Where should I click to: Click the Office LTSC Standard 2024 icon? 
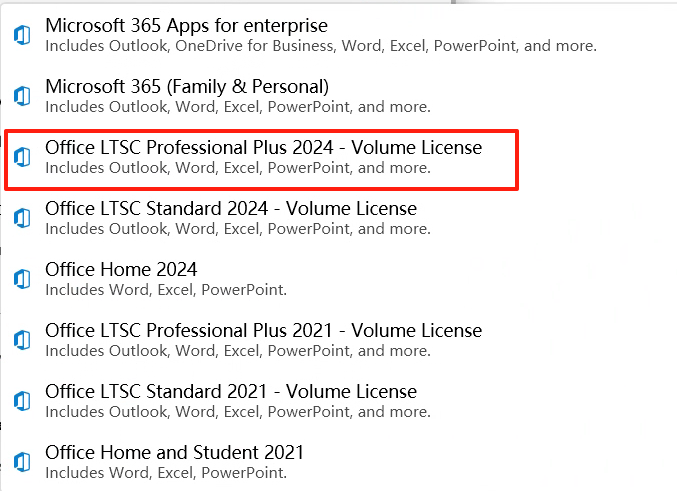pyautogui.click(x=21, y=219)
